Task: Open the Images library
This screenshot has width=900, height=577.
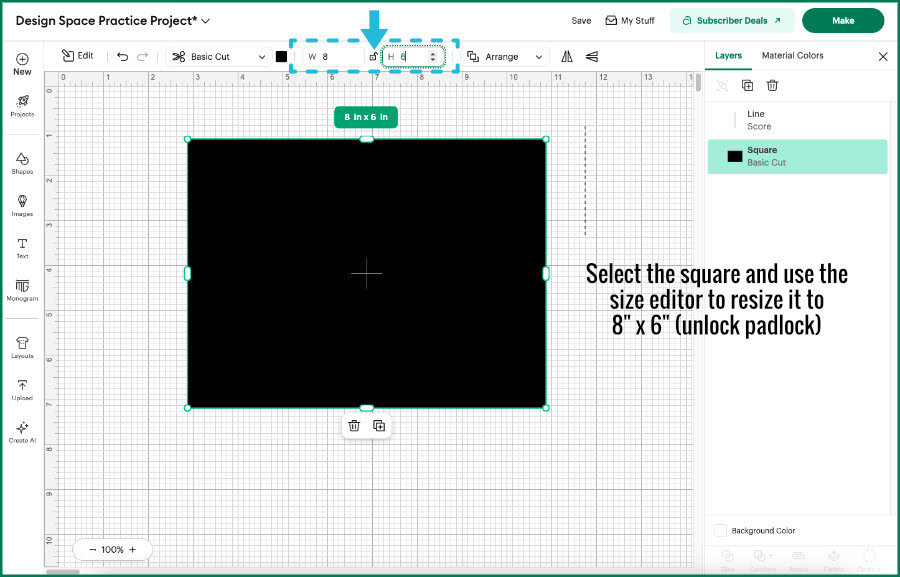Action: point(22,206)
